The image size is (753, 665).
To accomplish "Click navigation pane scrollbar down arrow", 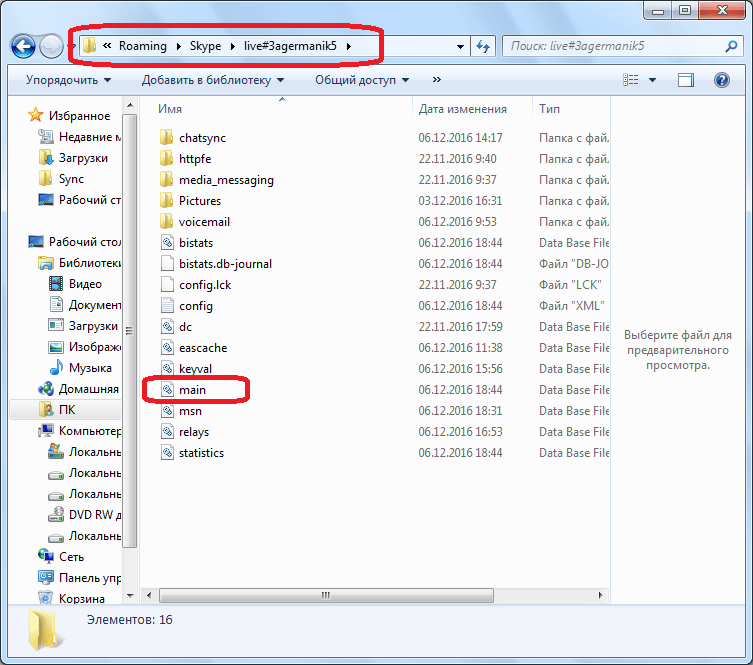I will [x=130, y=595].
